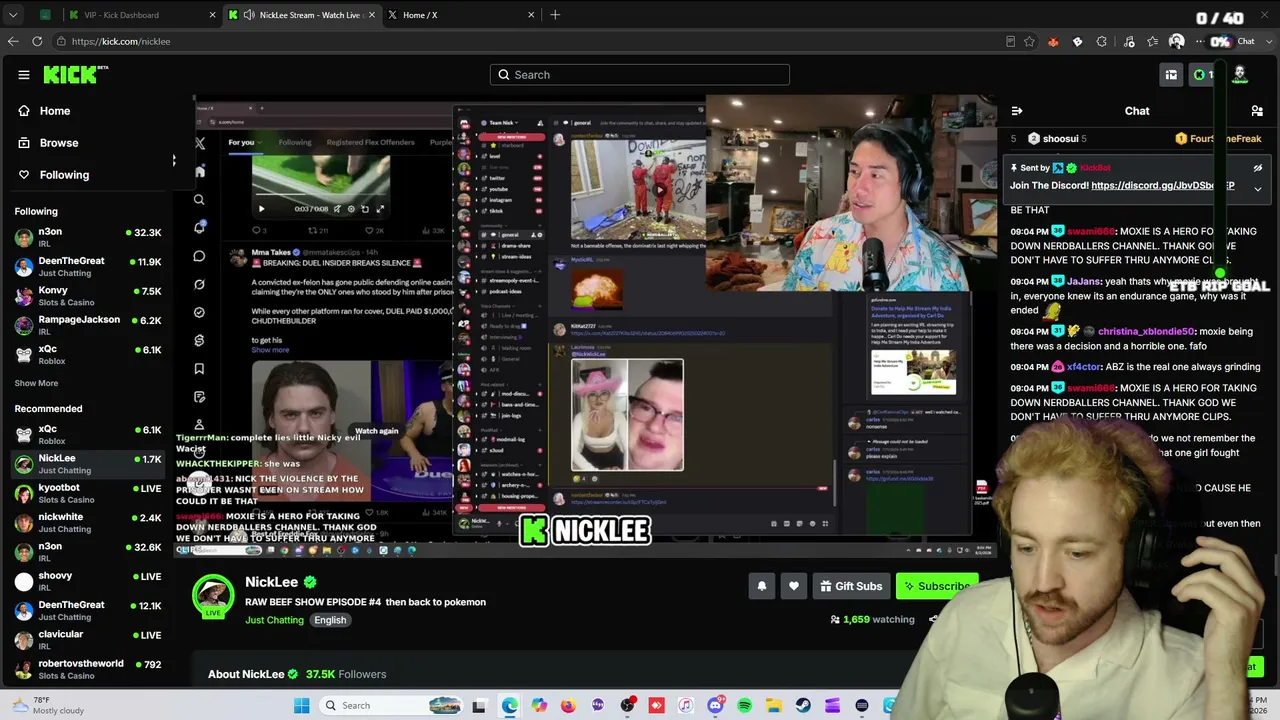The height and width of the screenshot is (720, 1280).
Task: Open NickLee's live profile avatar
Action: coord(213,595)
